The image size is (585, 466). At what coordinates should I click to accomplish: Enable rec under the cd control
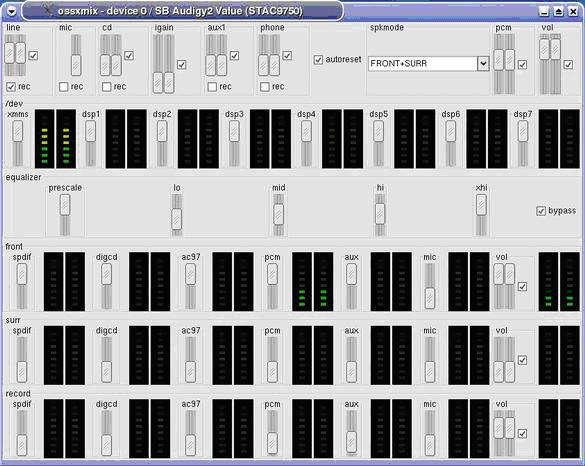pos(107,87)
